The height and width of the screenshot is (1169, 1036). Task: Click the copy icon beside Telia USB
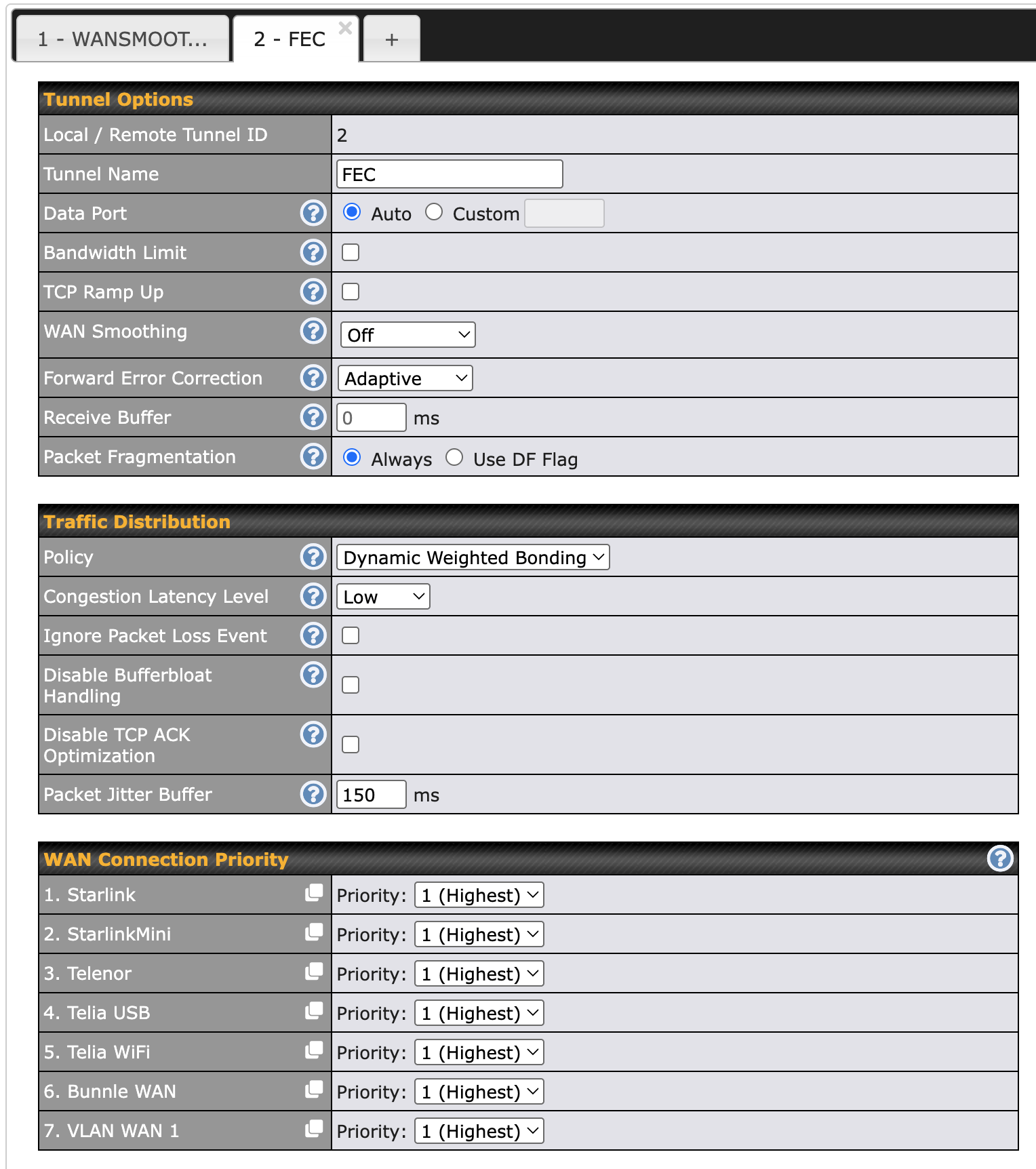(314, 1011)
